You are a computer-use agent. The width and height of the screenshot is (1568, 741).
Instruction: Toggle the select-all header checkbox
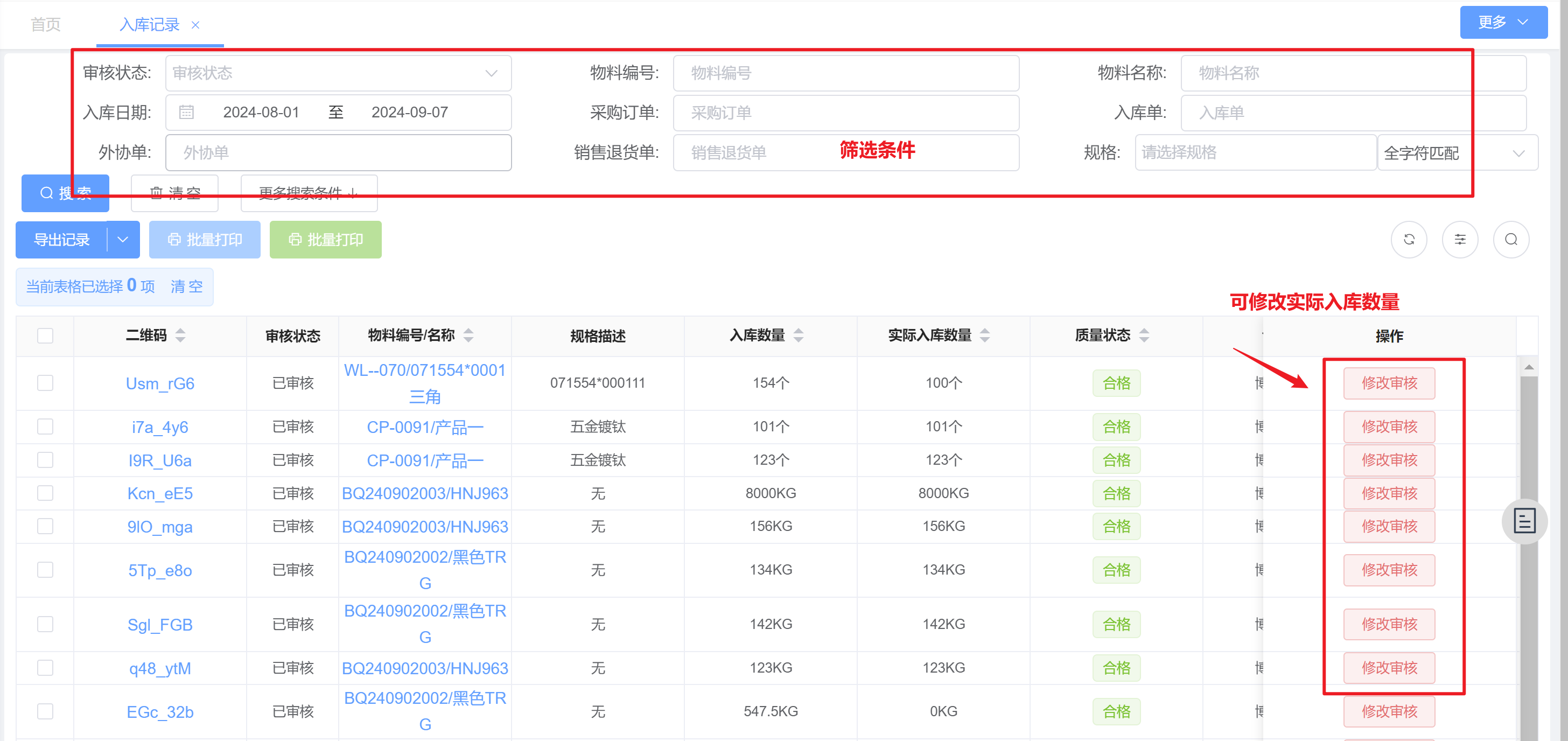pos(45,335)
